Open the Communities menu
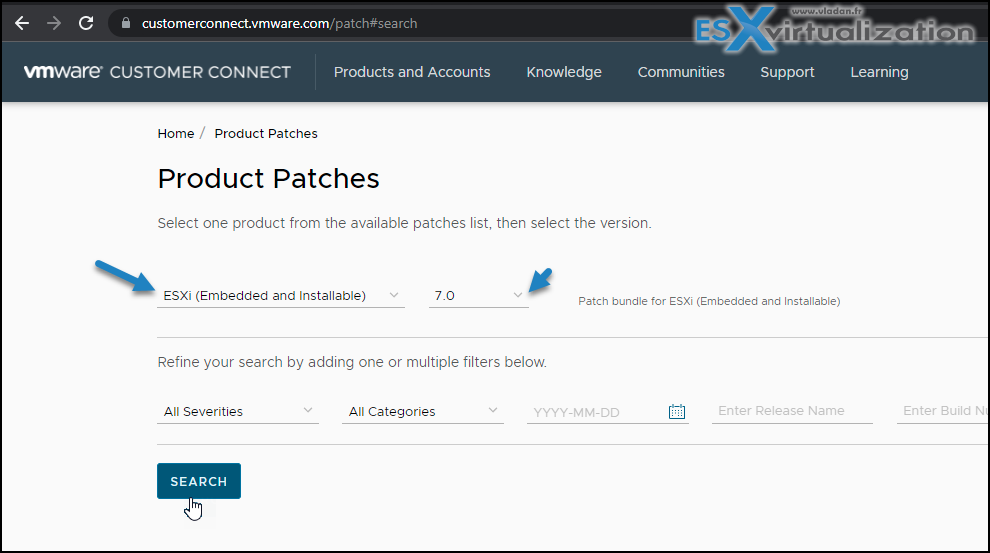990x553 pixels. coord(681,72)
